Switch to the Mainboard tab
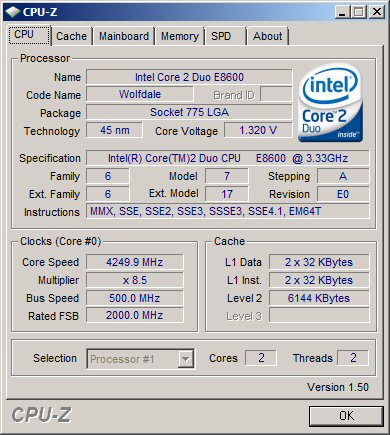The width and height of the screenshot is (390, 435). pyautogui.click(x=124, y=36)
